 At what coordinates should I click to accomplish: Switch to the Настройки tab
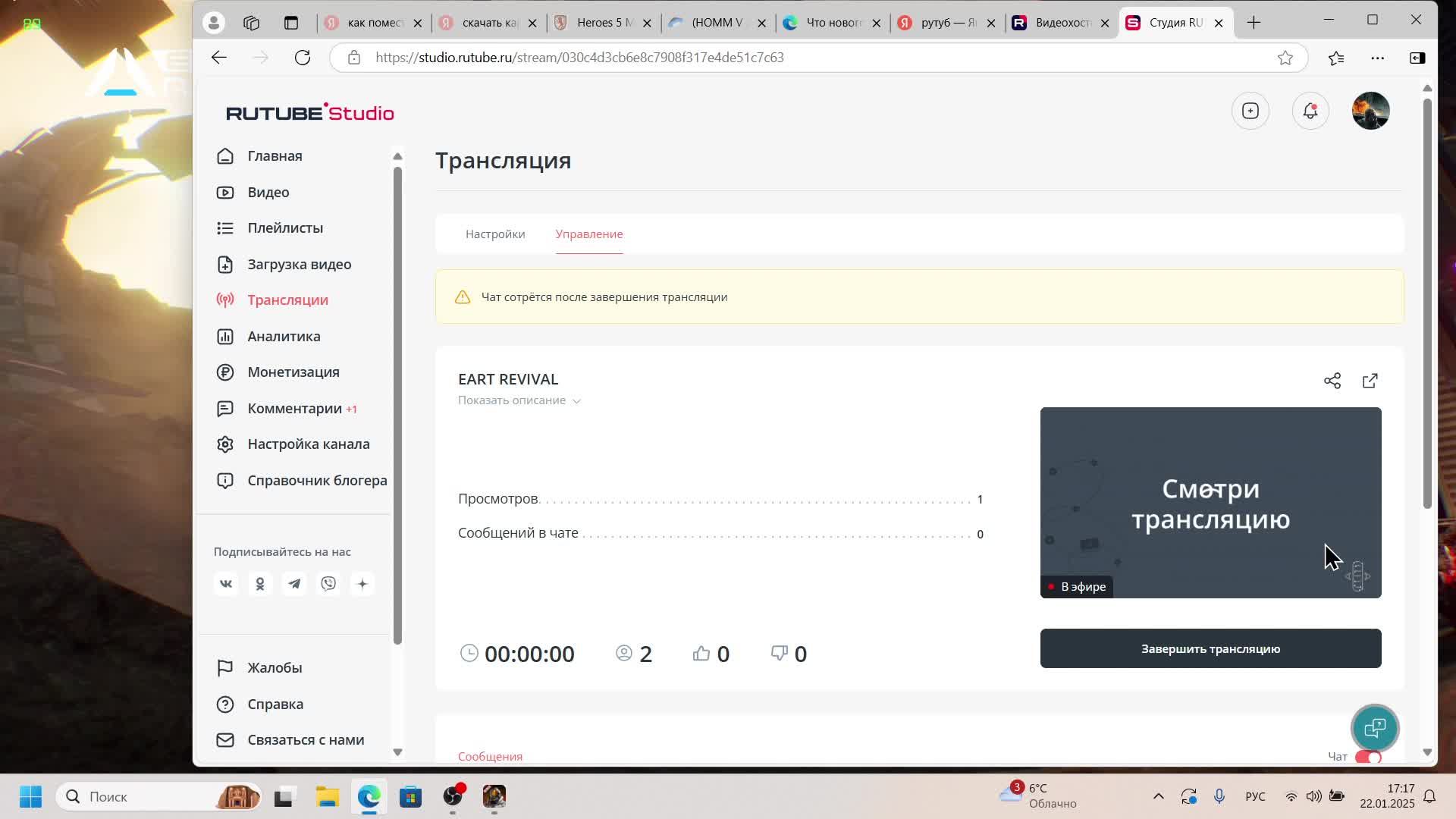[x=495, y=234]
